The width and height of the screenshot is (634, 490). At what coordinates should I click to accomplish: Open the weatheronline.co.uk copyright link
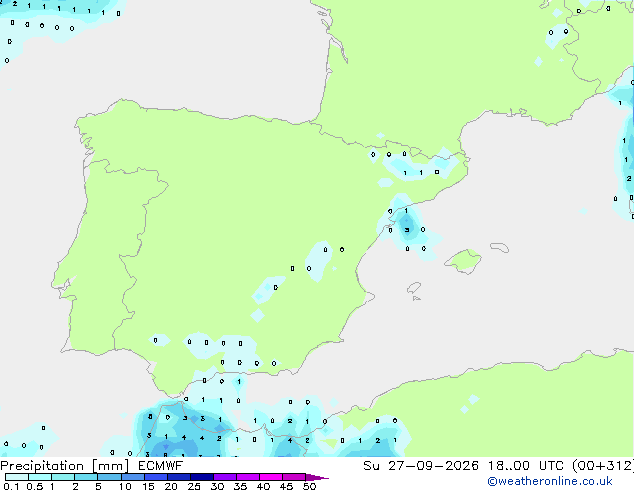(550, 481)
